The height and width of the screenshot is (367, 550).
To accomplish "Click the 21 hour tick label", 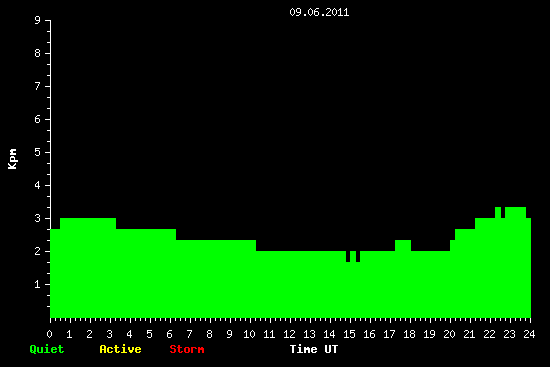I will (x=469, y=334).
